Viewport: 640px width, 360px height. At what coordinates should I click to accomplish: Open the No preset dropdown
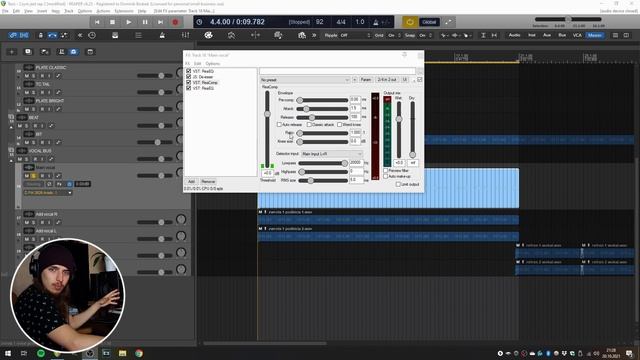304,80
